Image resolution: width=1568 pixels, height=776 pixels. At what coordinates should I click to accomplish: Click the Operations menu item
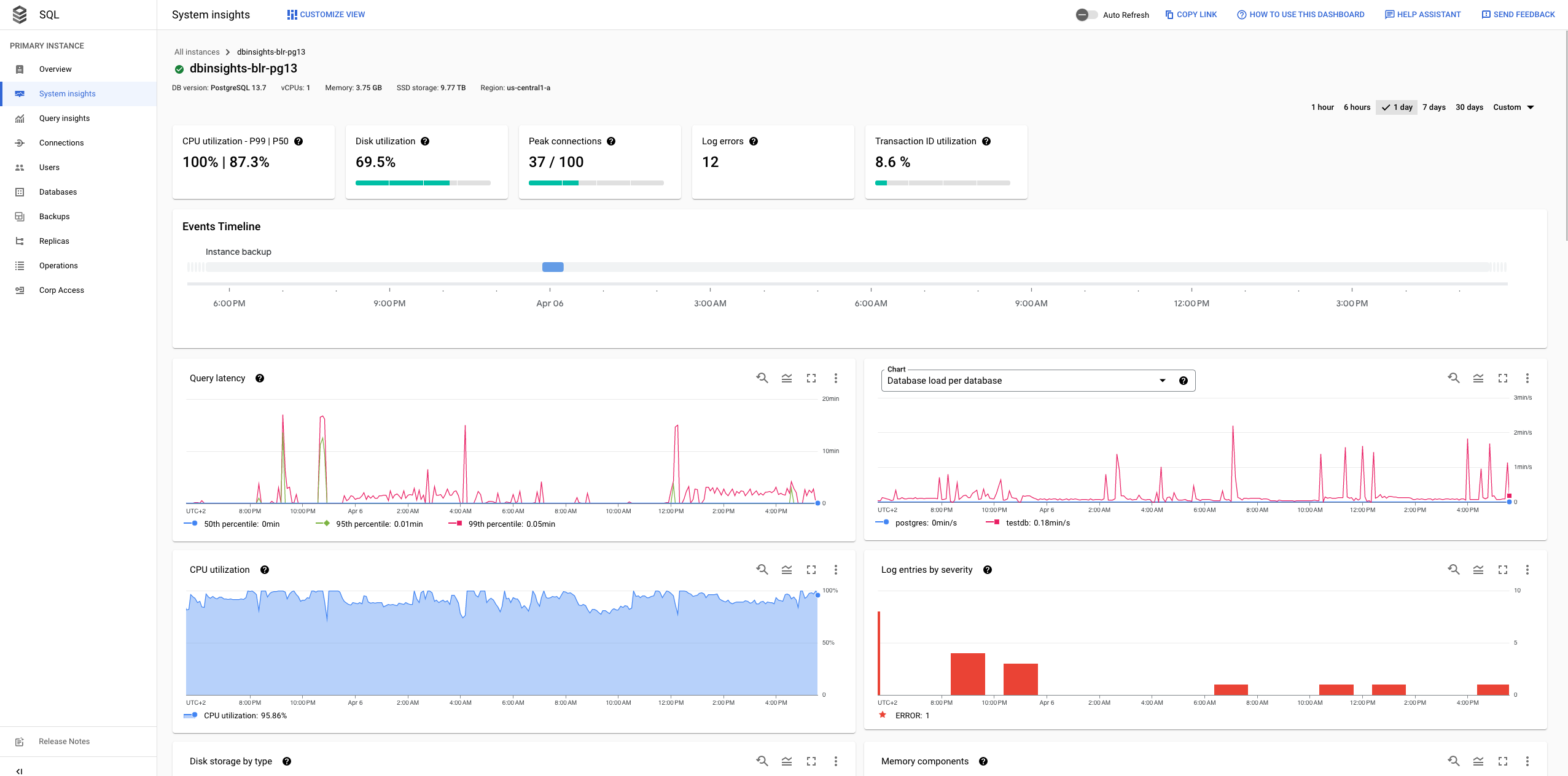(x=57, y=265)
